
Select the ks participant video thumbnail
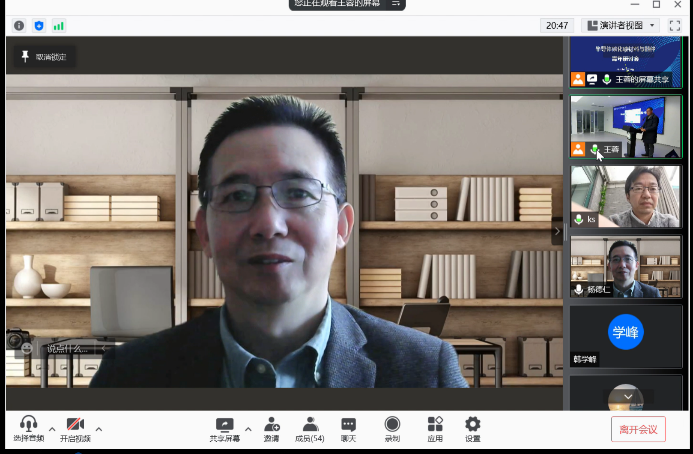pyautogui.click(x=625, y=196)
